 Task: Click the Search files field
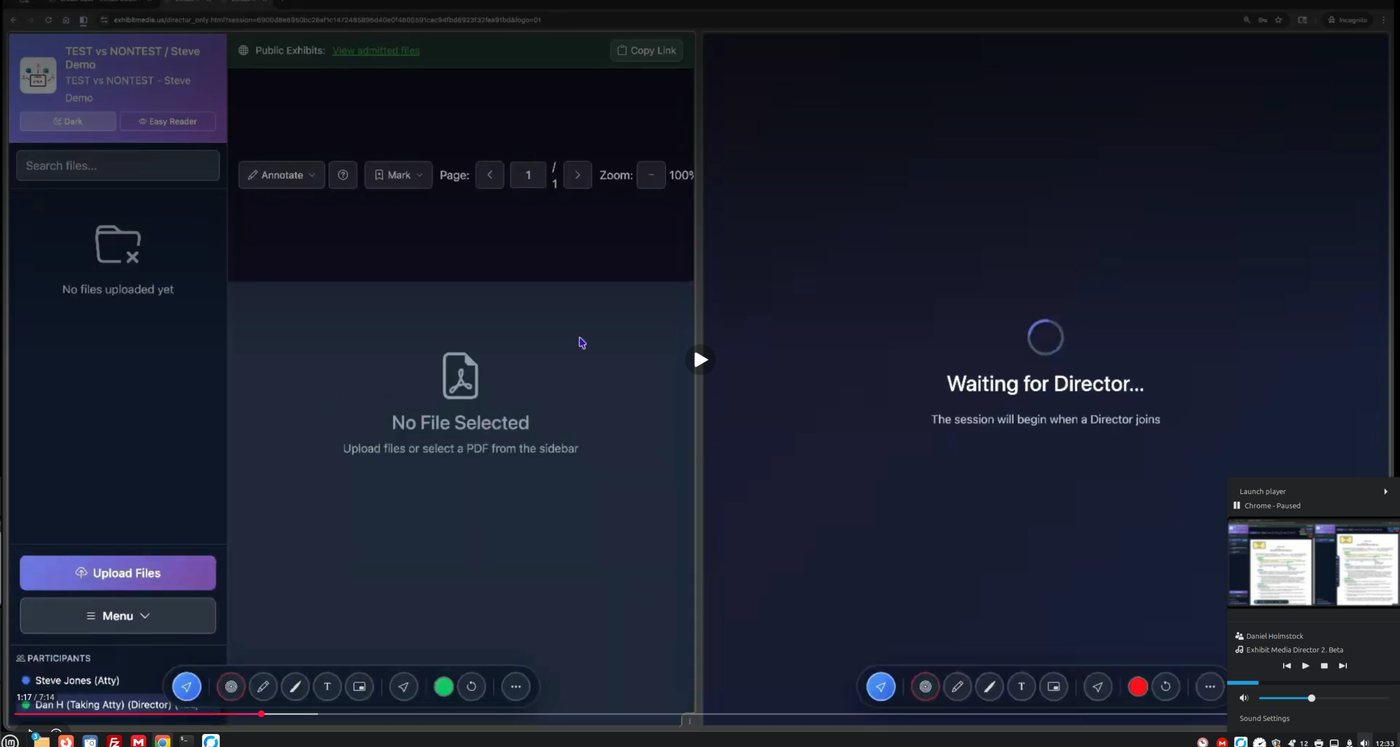click(x=118, y=165)
